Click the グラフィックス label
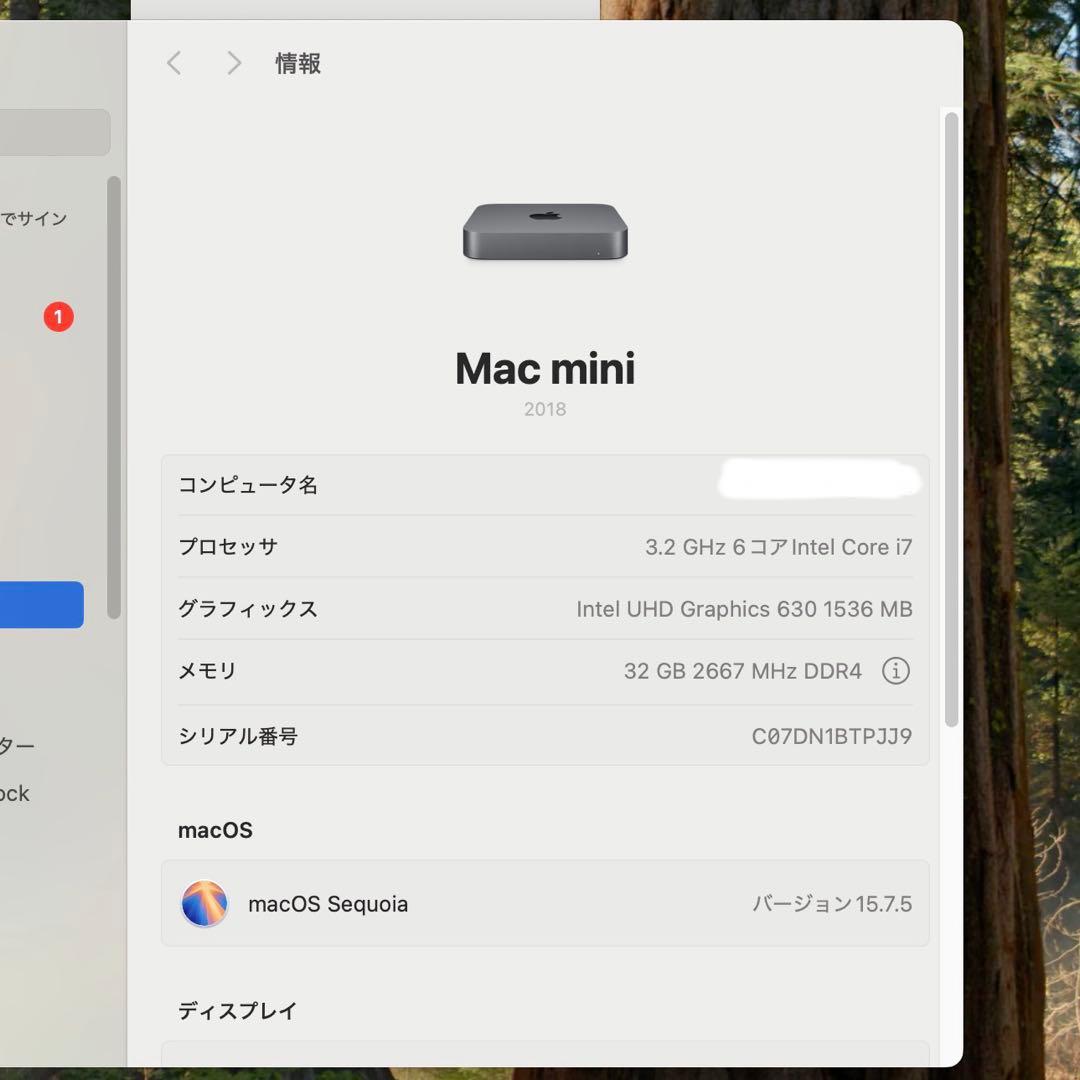 coord(248,609)
